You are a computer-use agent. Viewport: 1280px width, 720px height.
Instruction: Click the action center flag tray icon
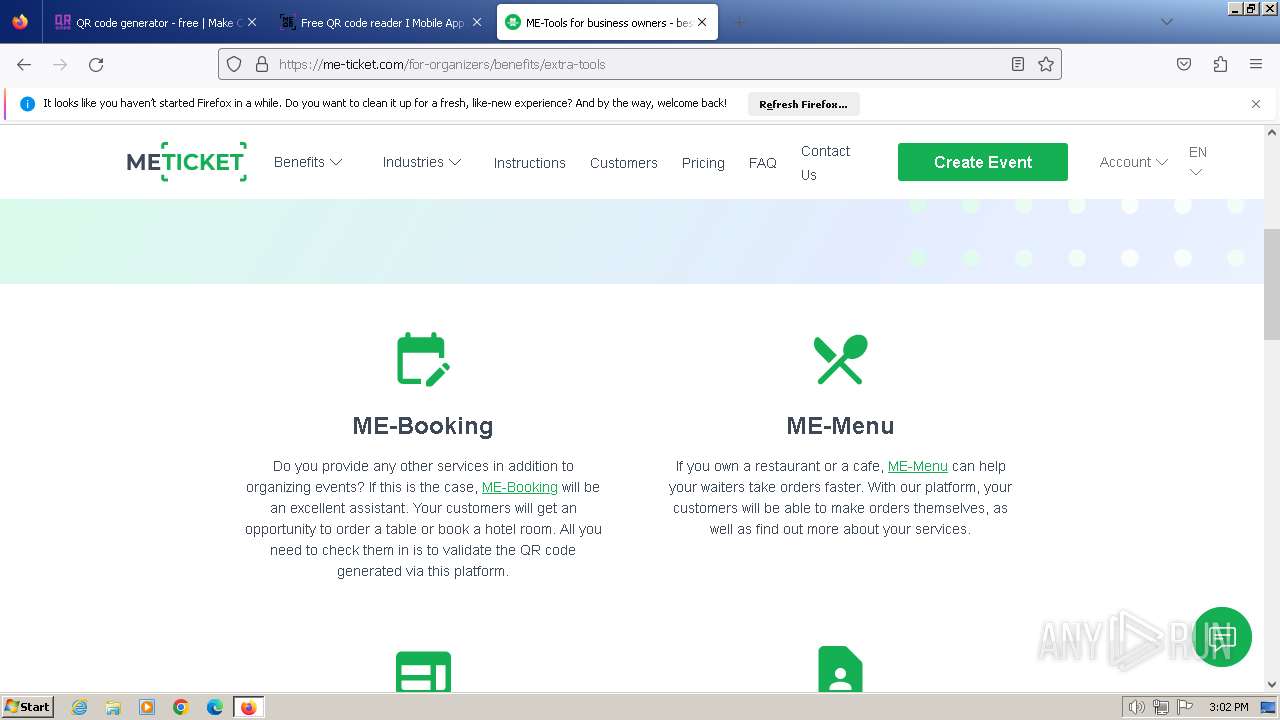coord(1185,707)
